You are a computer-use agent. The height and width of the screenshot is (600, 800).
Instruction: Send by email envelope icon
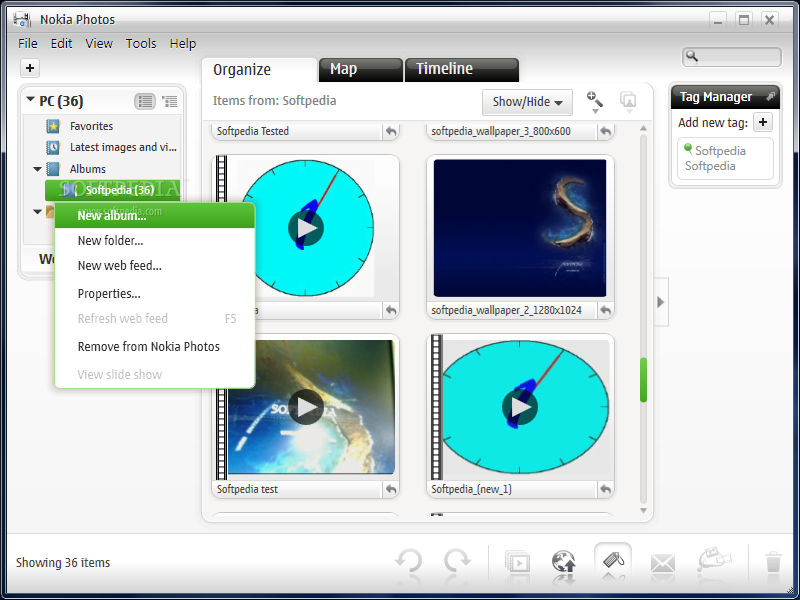pyautogui.click(x=663, y=563)
